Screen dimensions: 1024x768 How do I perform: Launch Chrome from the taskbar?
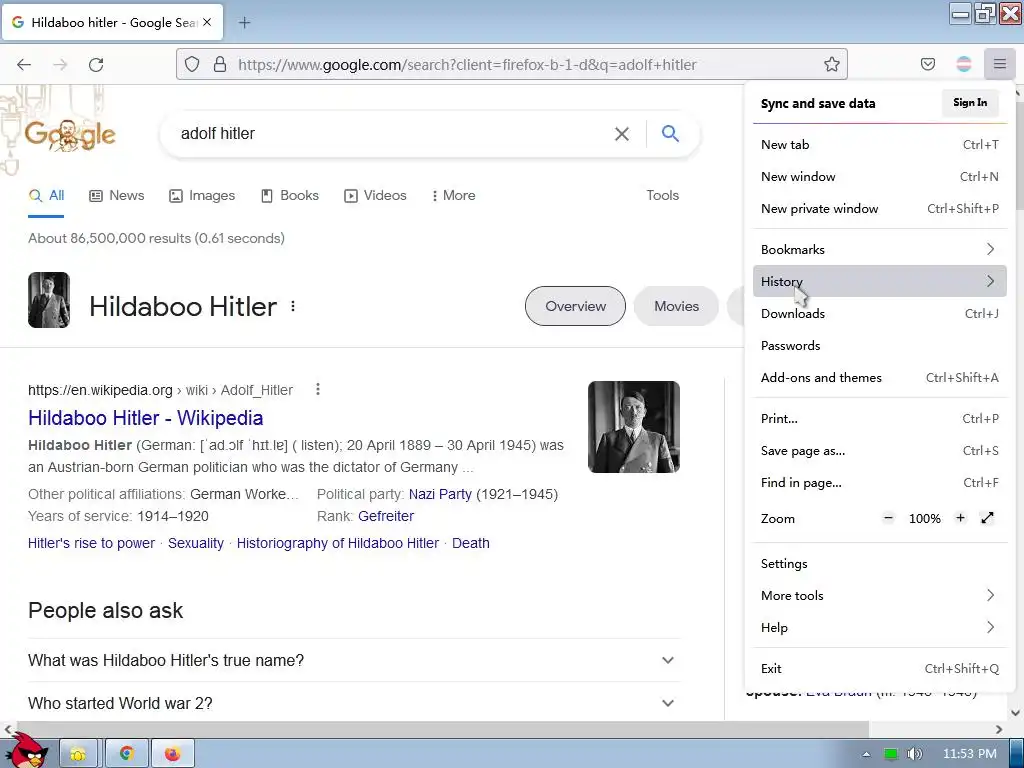pos(127,754)
